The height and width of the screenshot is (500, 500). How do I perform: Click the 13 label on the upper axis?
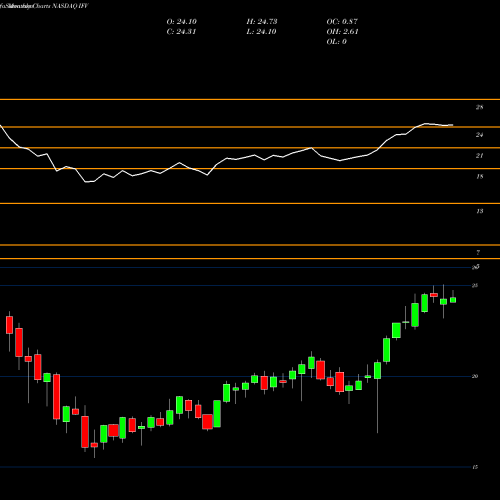point(479,211)
